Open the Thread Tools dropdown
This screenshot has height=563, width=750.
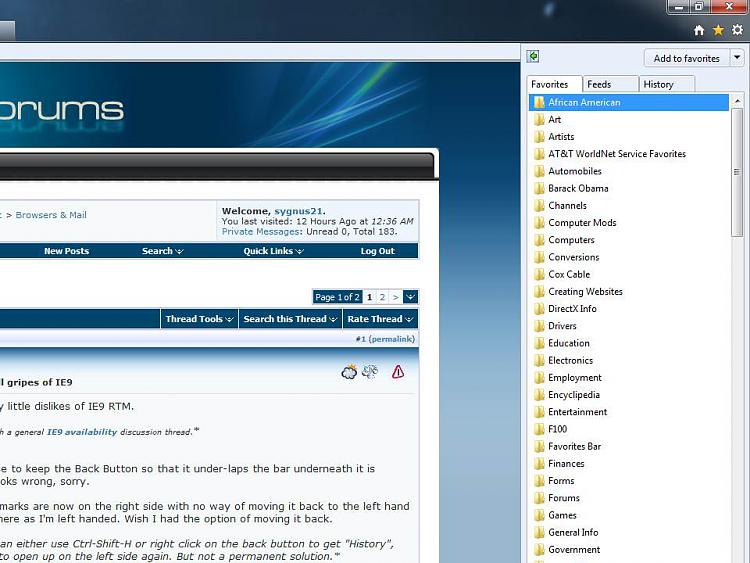[x=199, y=319]
